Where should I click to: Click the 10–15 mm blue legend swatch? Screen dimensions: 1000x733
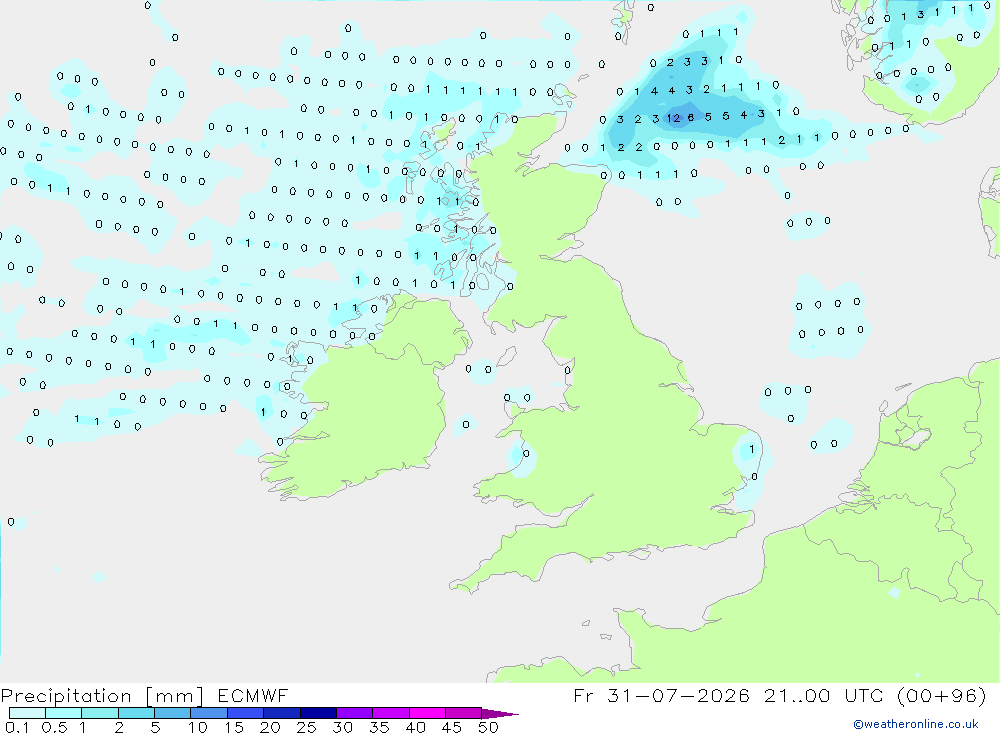[x=209, y=713]
